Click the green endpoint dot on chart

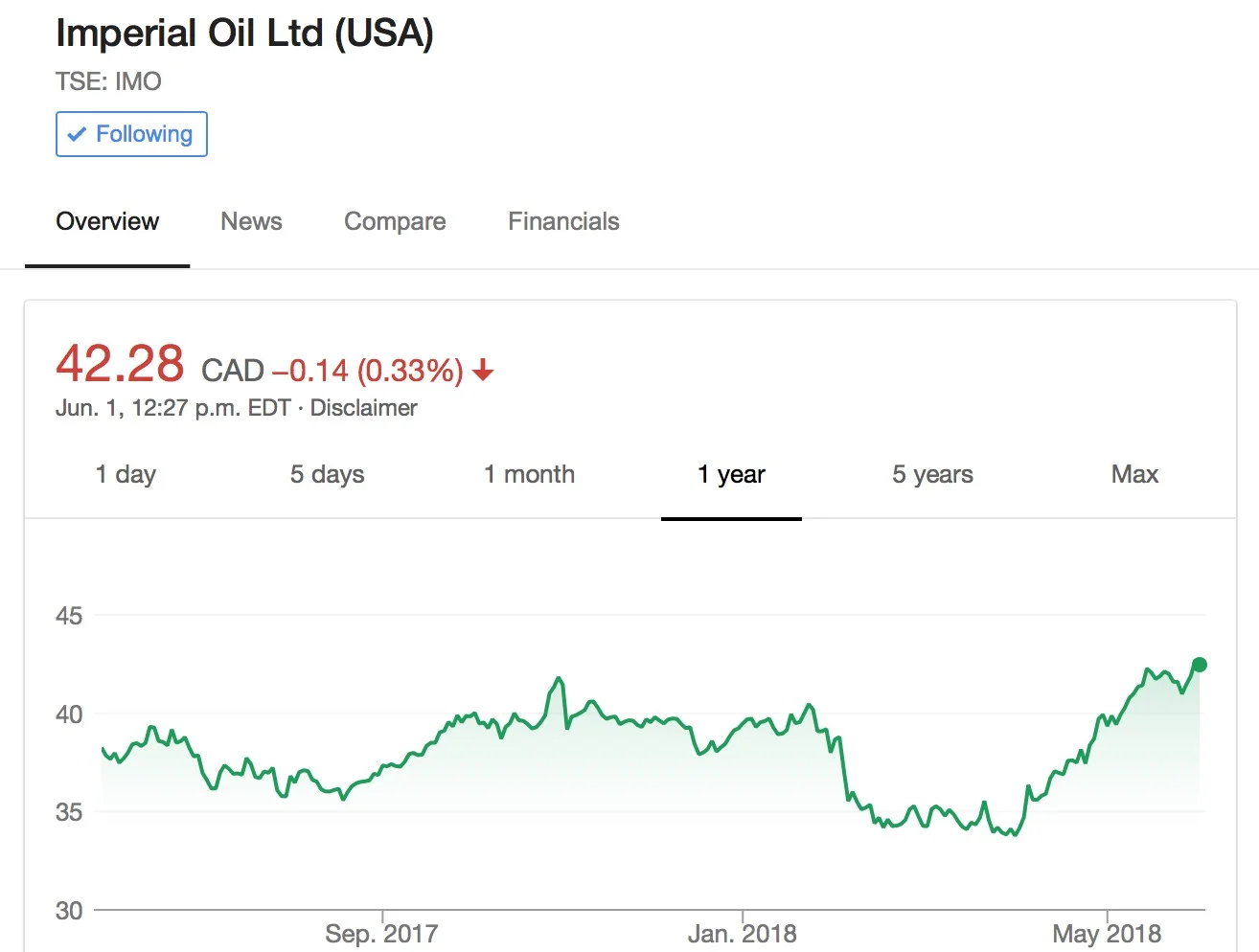click(1199, 665)
